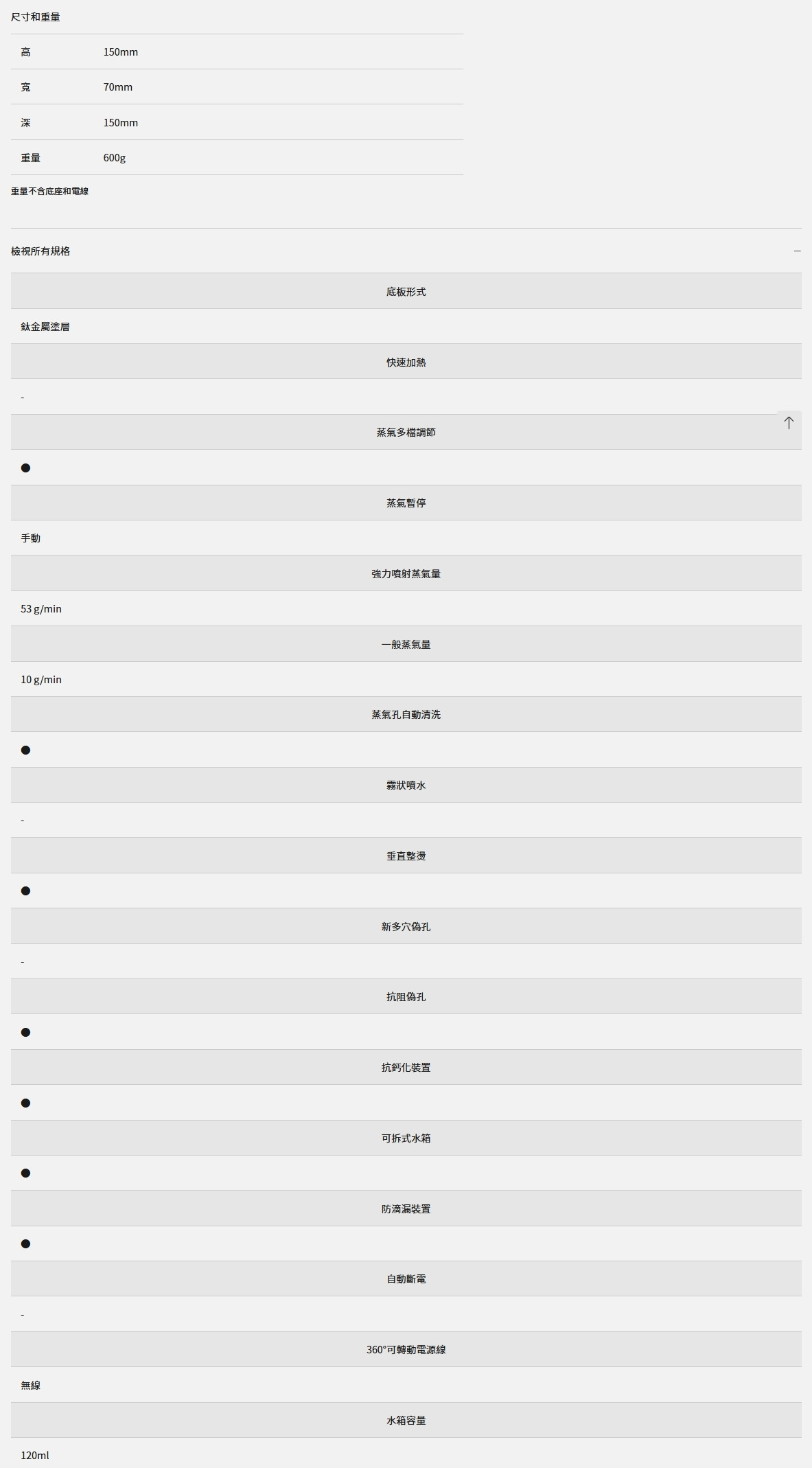Select the 底板形式 spec header row

click(406, 292)
